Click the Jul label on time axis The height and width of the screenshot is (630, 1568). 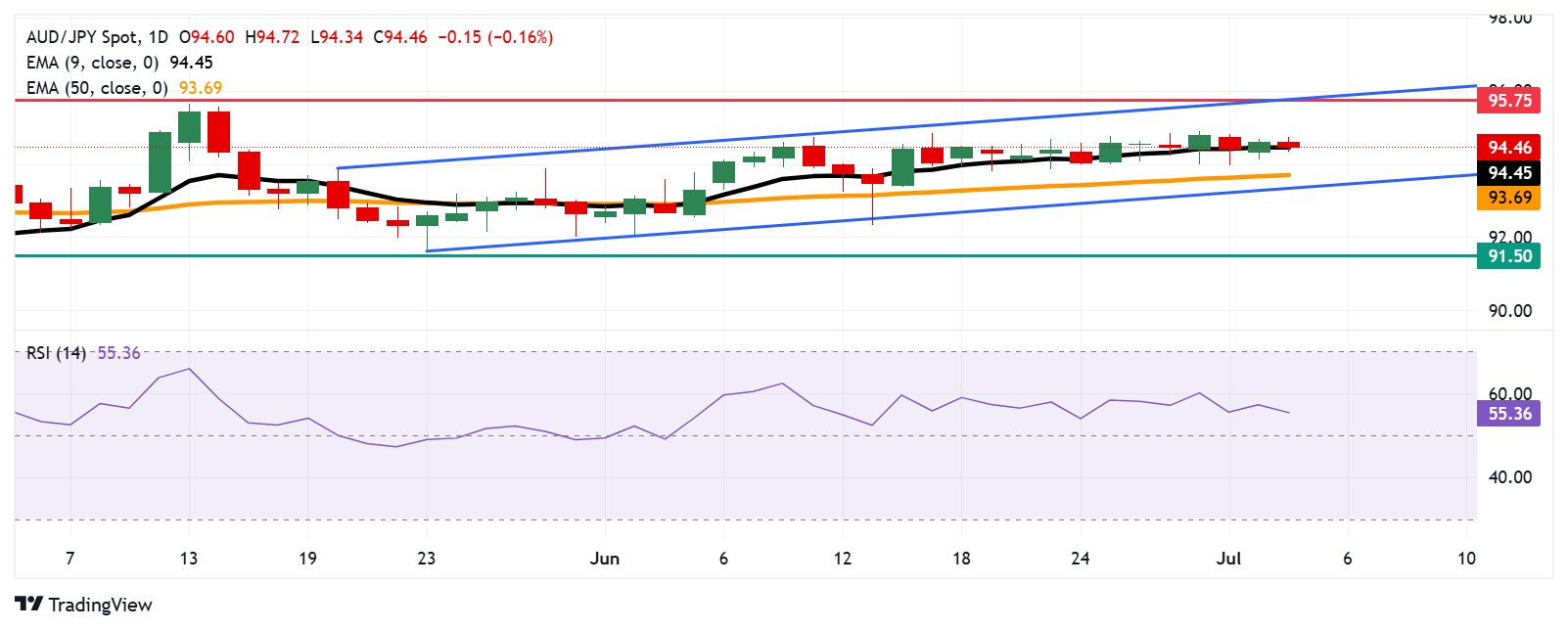1228,559
